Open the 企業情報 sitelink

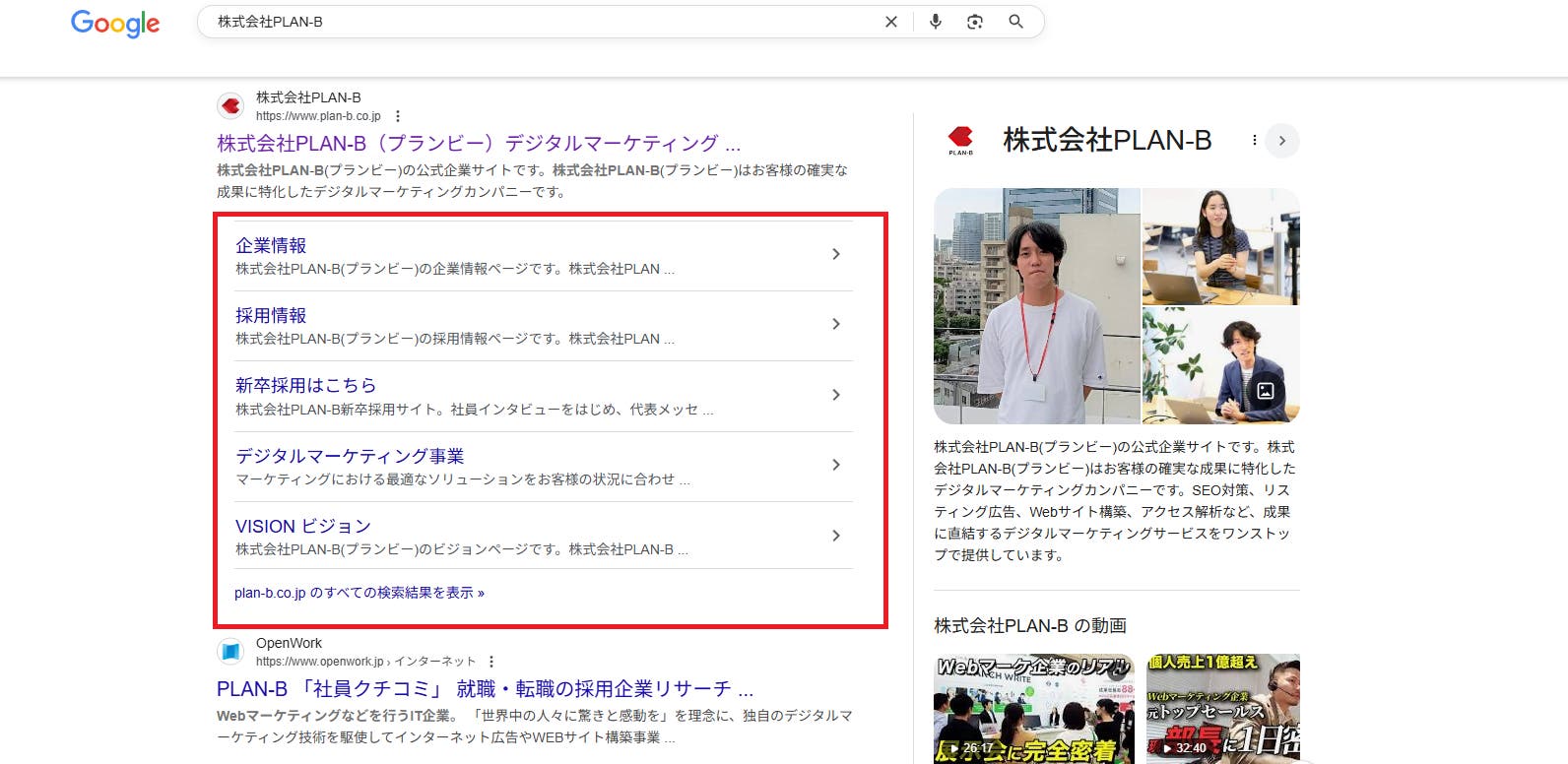pos(271,245)
